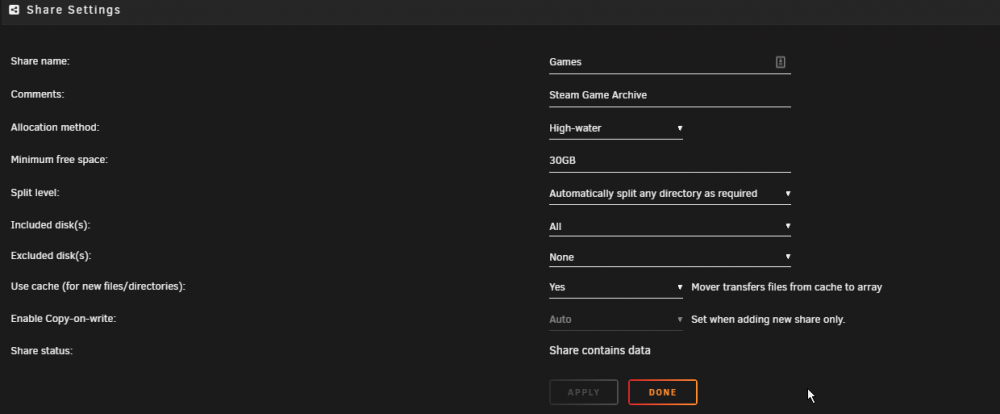Viewport: 1000px width, 414px height.
Task: Open the Enable Copy-on-write Auto dropdown
Action: 615,319
